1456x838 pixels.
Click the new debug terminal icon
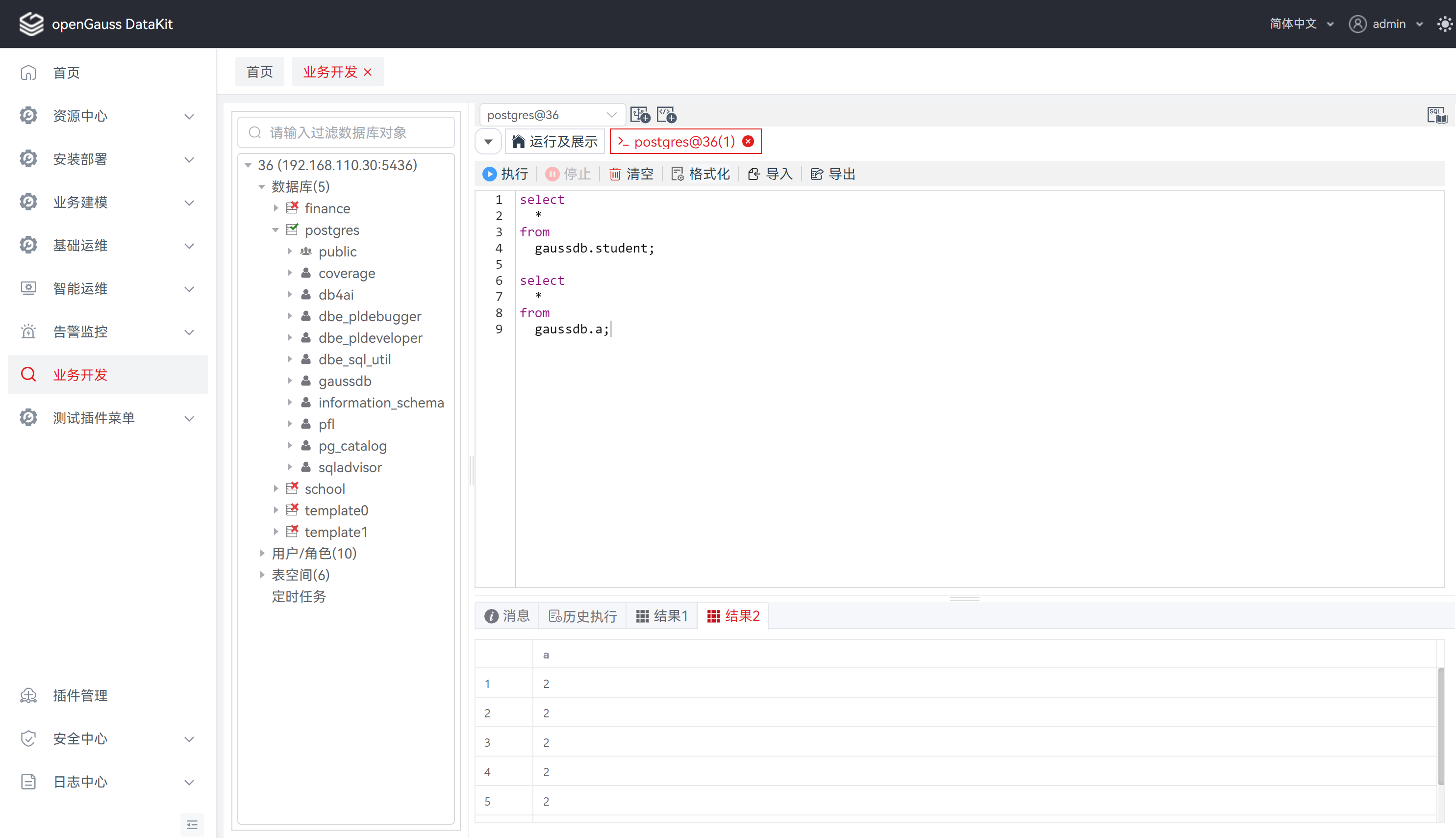[640, 115]
